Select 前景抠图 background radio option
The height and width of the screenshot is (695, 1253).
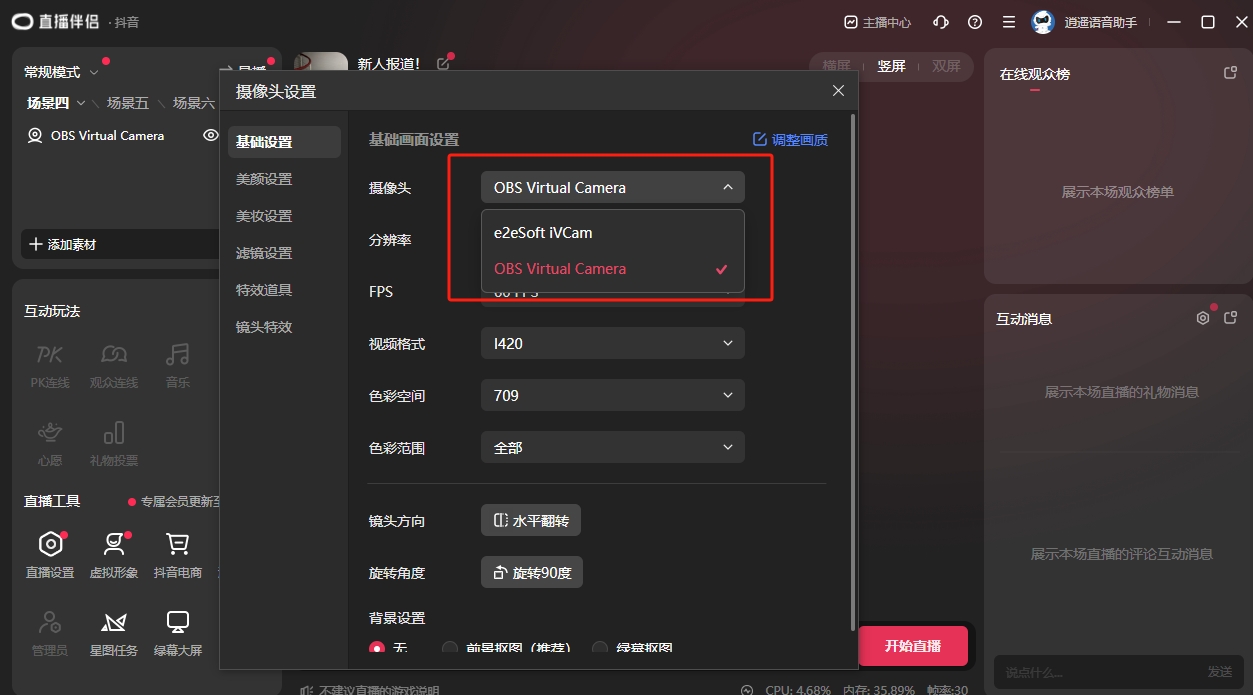click(x=450, y=648)
